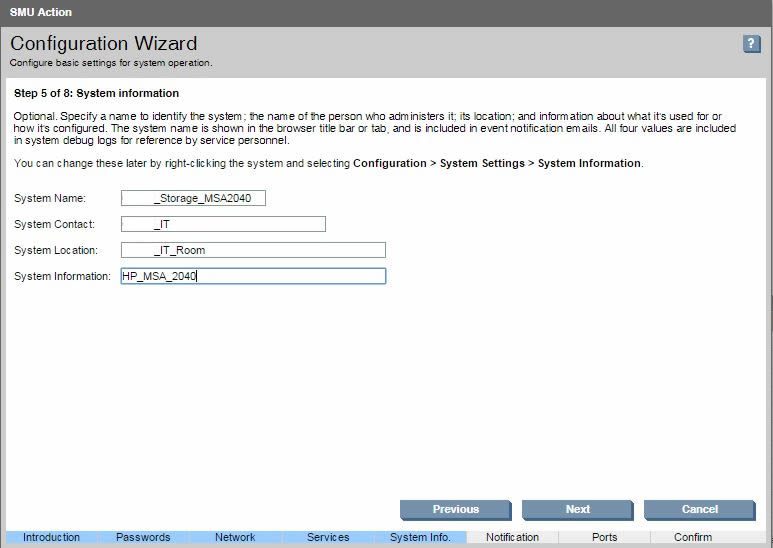Advance with the Next button
The width and height of the screenshot is (773, 548).
pyautogui.click(x=577, y=509)
